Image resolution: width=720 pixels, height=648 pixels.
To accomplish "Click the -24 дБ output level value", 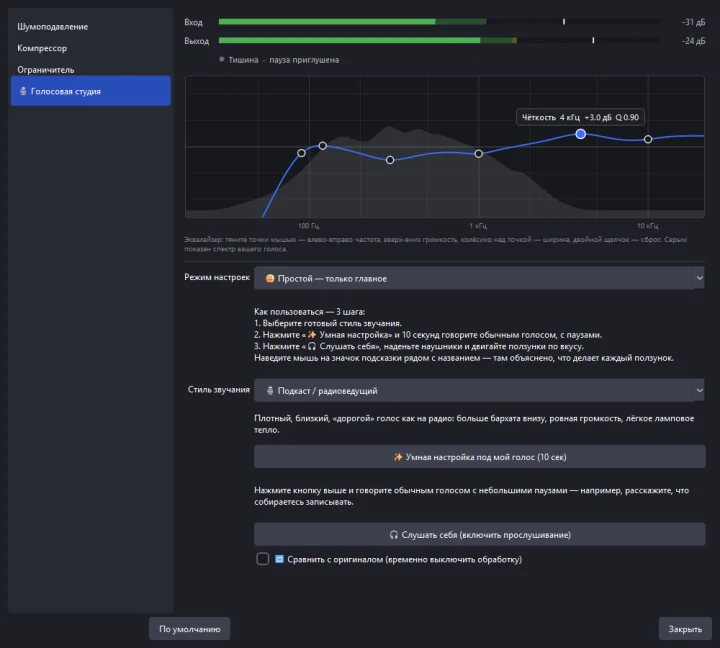I will (693, 41).
